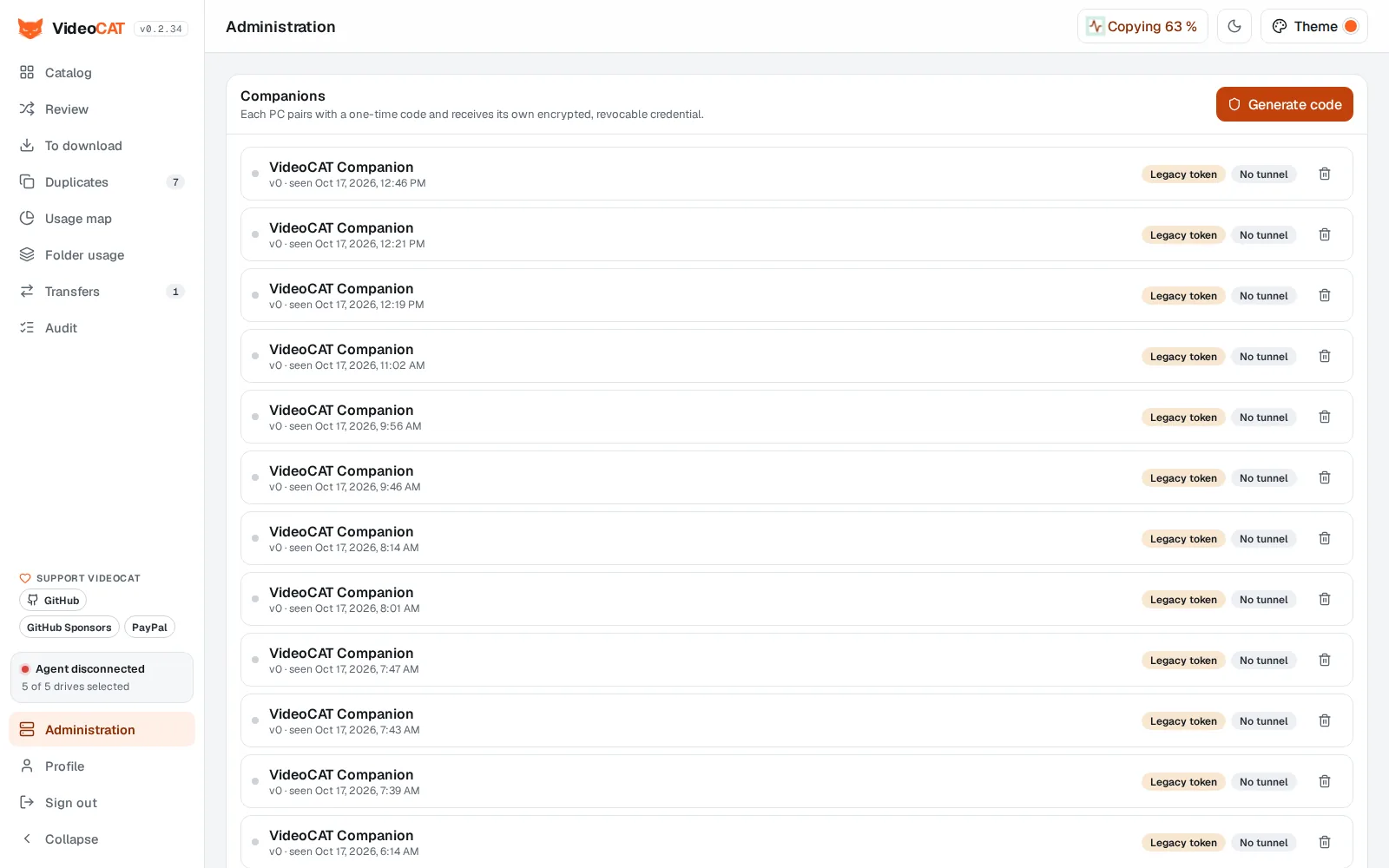Delete companion seen 9:46 AM

[1325, 477]
